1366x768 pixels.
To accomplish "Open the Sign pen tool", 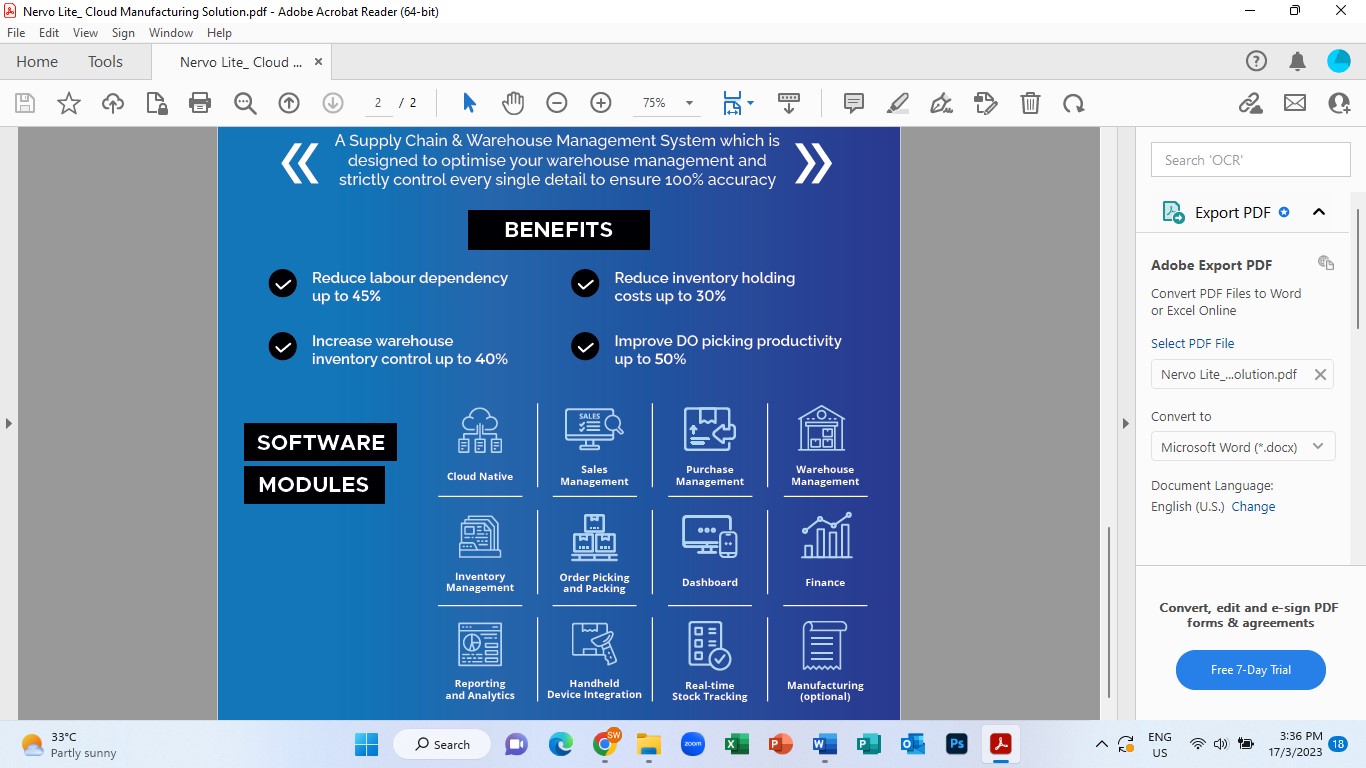I will click(x=941, y=103).
